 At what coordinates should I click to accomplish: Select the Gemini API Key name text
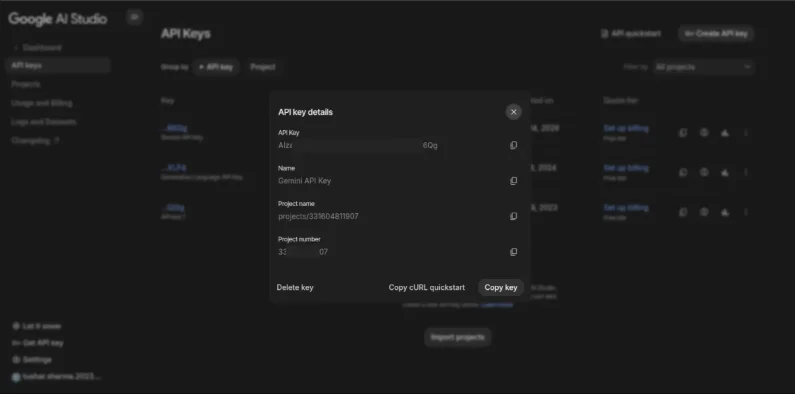pyautogui.click(x=305, y=181)
